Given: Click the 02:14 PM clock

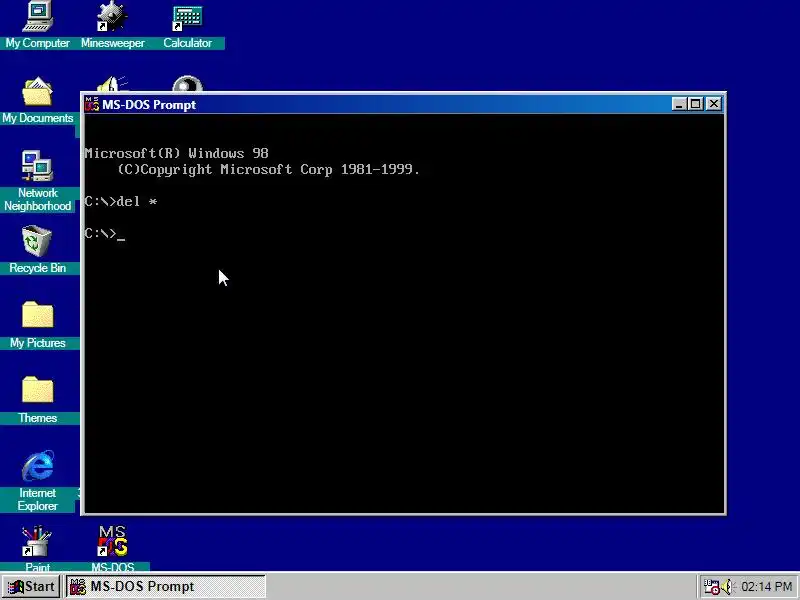Looking at the screenshot, I should (x=767, y=587).
